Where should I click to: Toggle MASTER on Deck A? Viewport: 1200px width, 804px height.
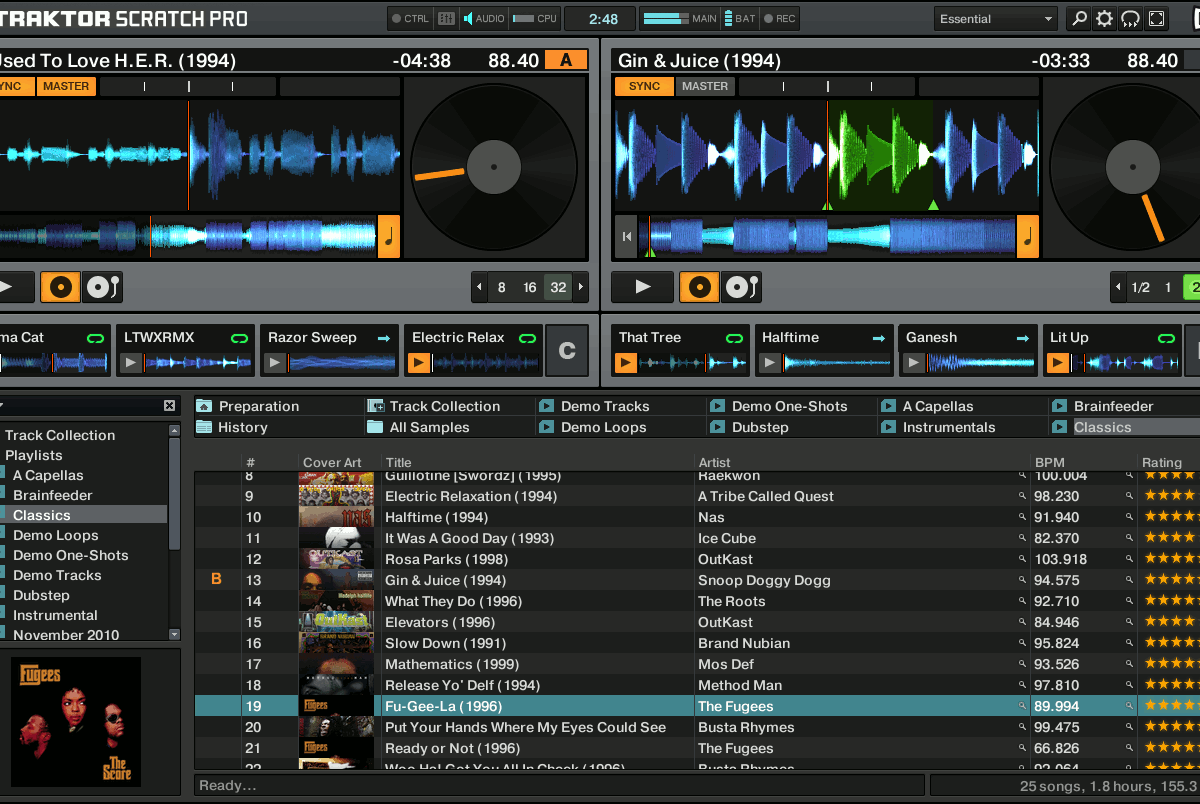66,86
